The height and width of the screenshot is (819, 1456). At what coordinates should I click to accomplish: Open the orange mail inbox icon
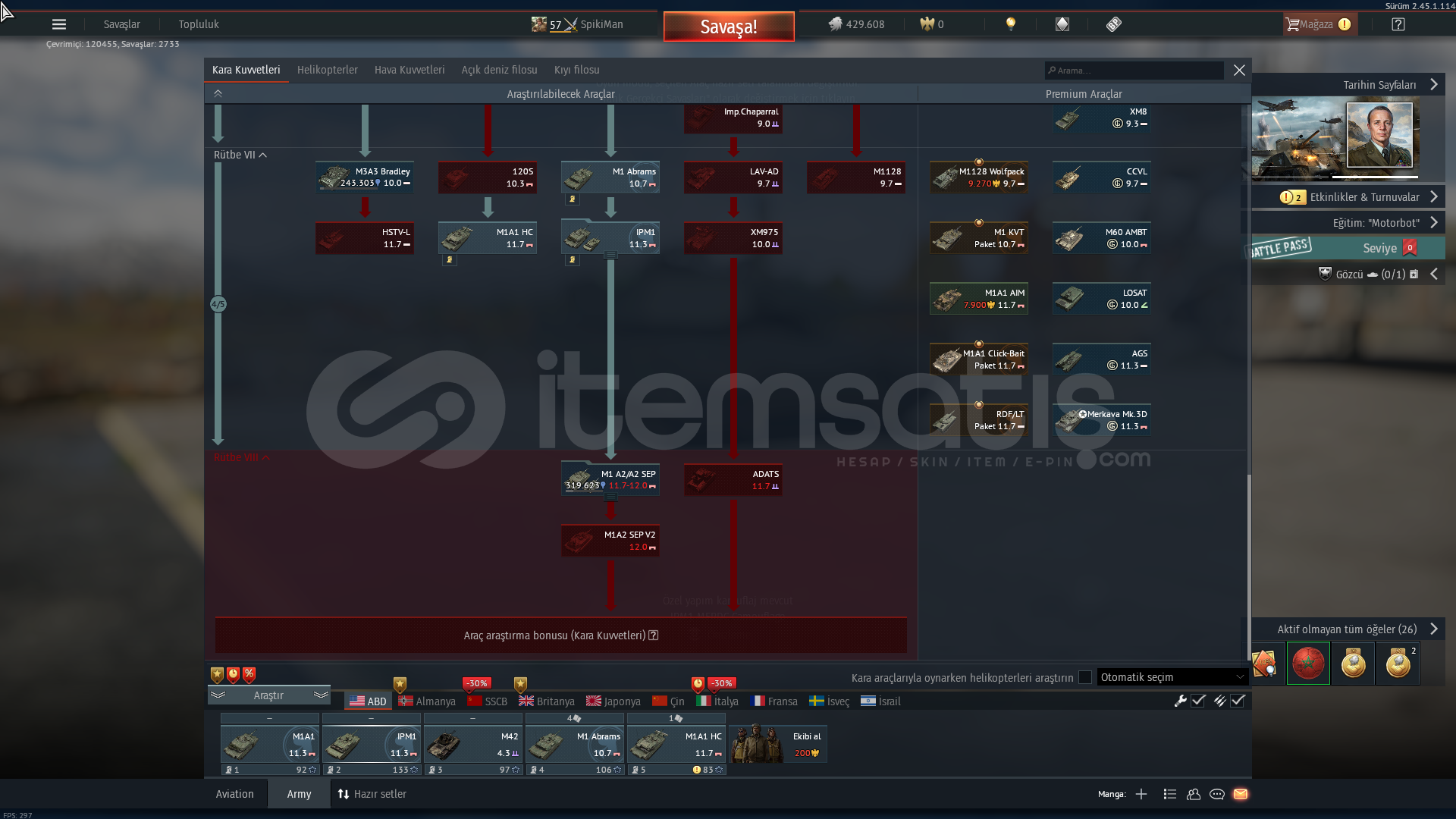(x=1241, y=794)
